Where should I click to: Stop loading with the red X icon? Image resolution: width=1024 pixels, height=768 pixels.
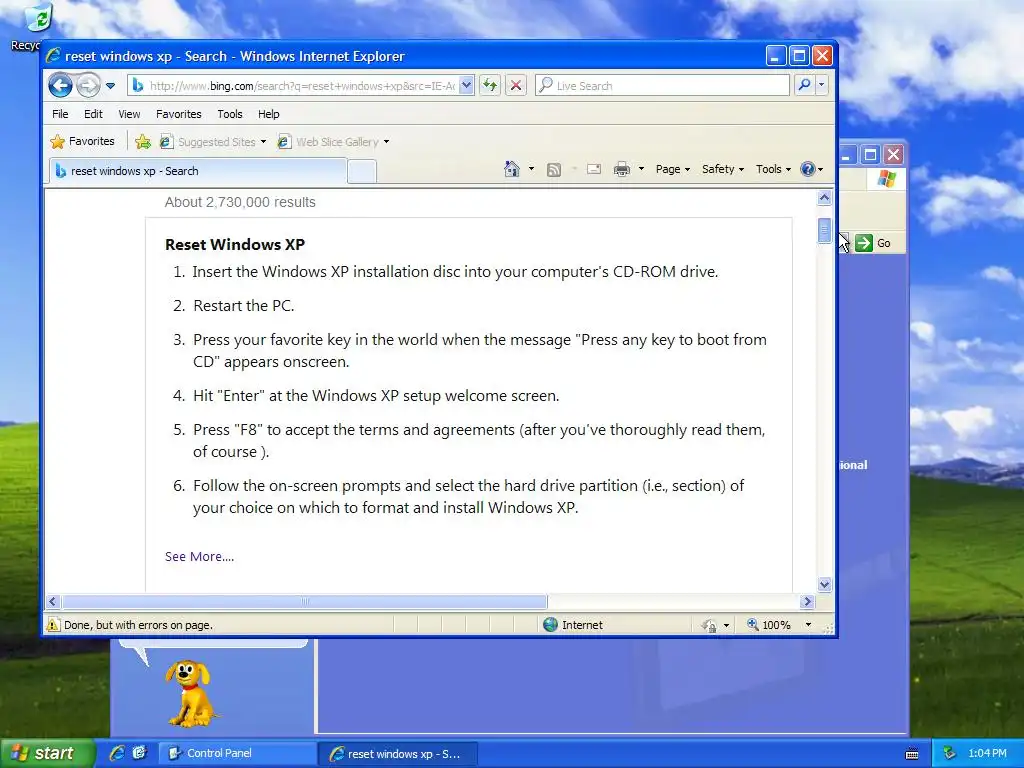click(516, 86)
